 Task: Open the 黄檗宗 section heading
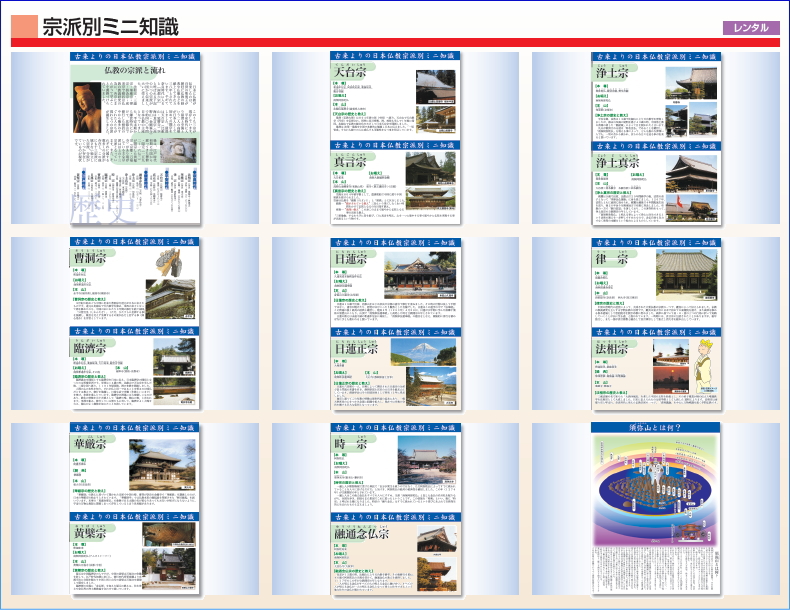pos(91,533)
